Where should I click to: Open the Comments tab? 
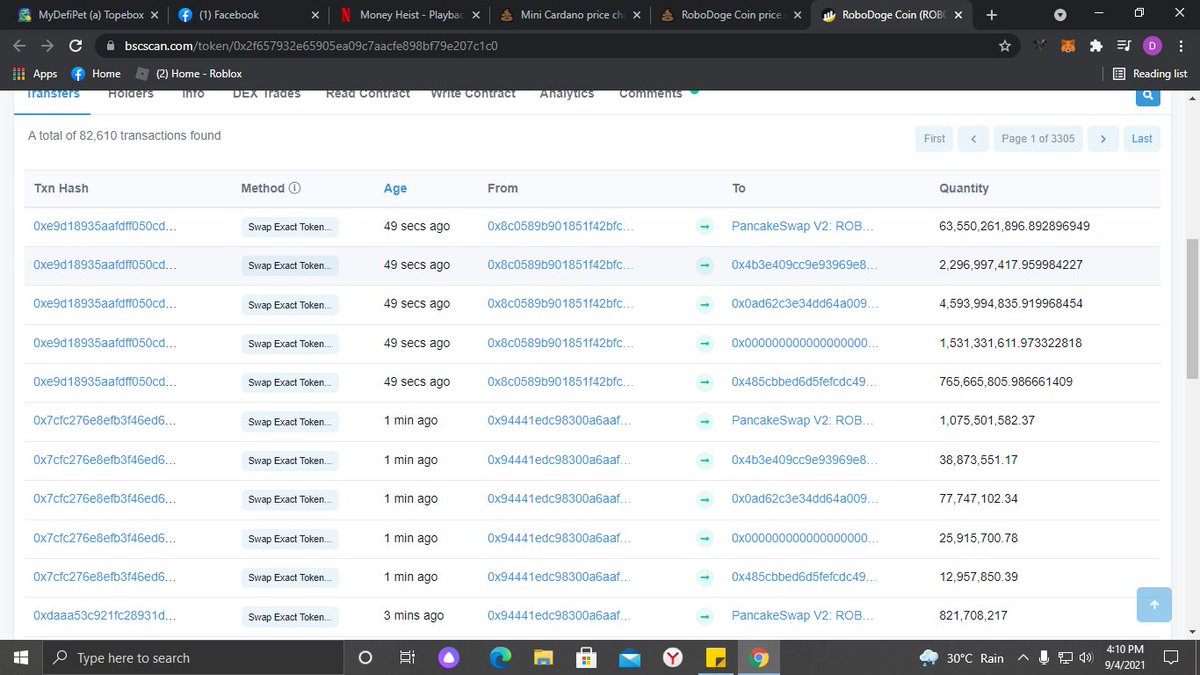651,94
